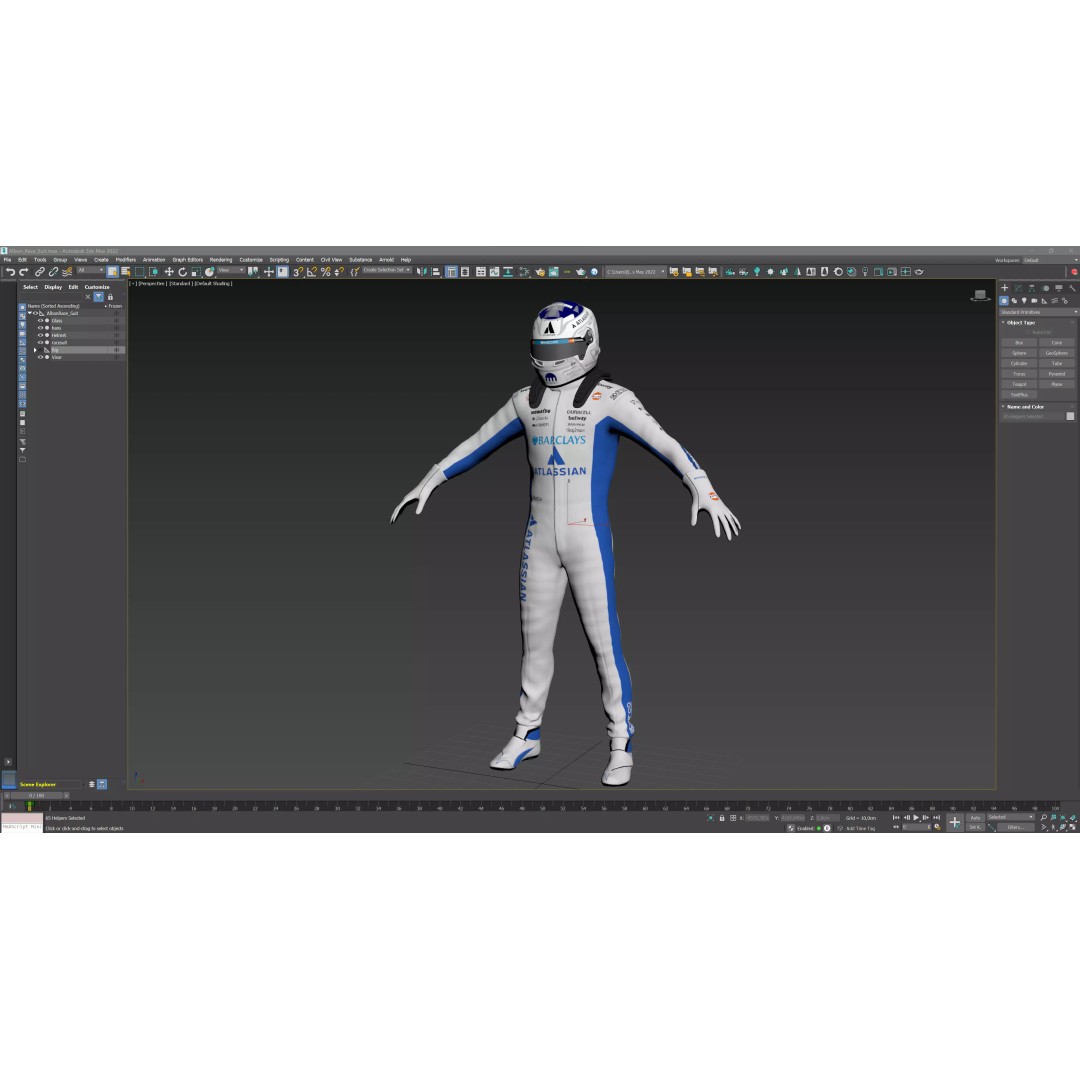
Task: Click object color swatch in Name and Color
Action: pos(1070,416)
